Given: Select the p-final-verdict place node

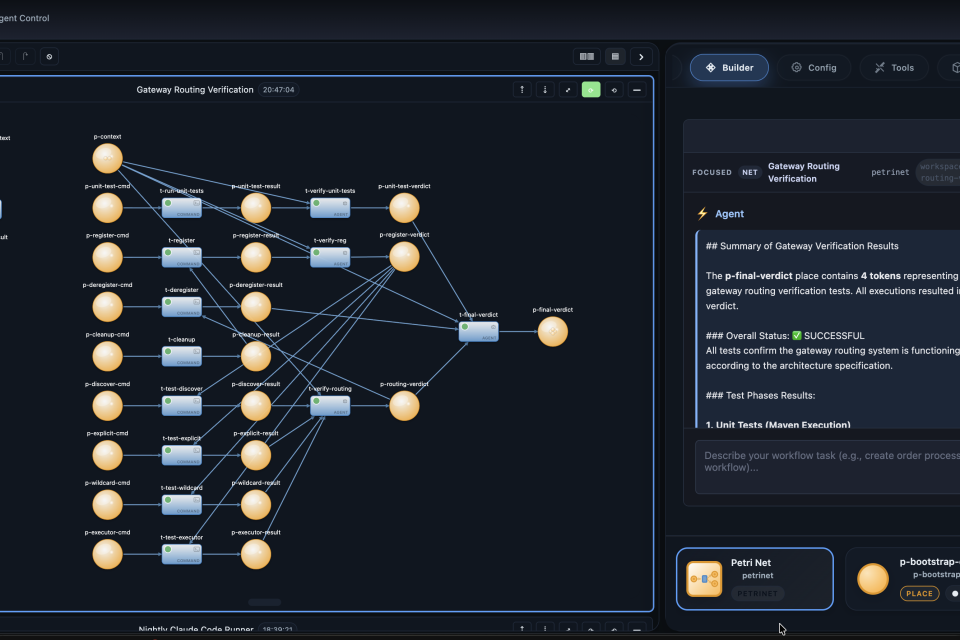Looking at the screenshot, I should click(x=552, y=332).
